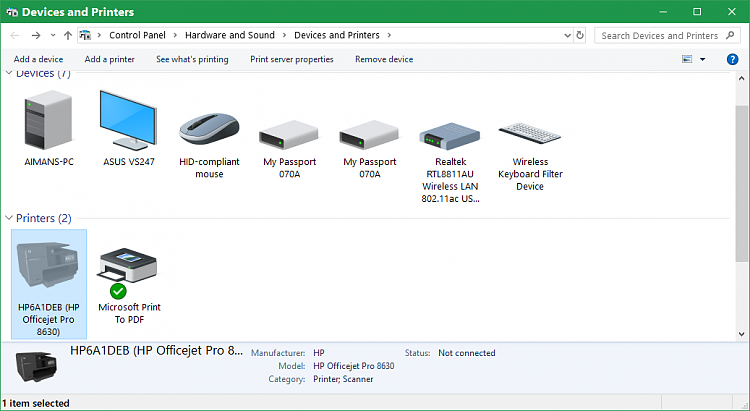Click Remove device in toolbar
The height and width of the screenshot is (411, 750).
click(x=384, y=60)
